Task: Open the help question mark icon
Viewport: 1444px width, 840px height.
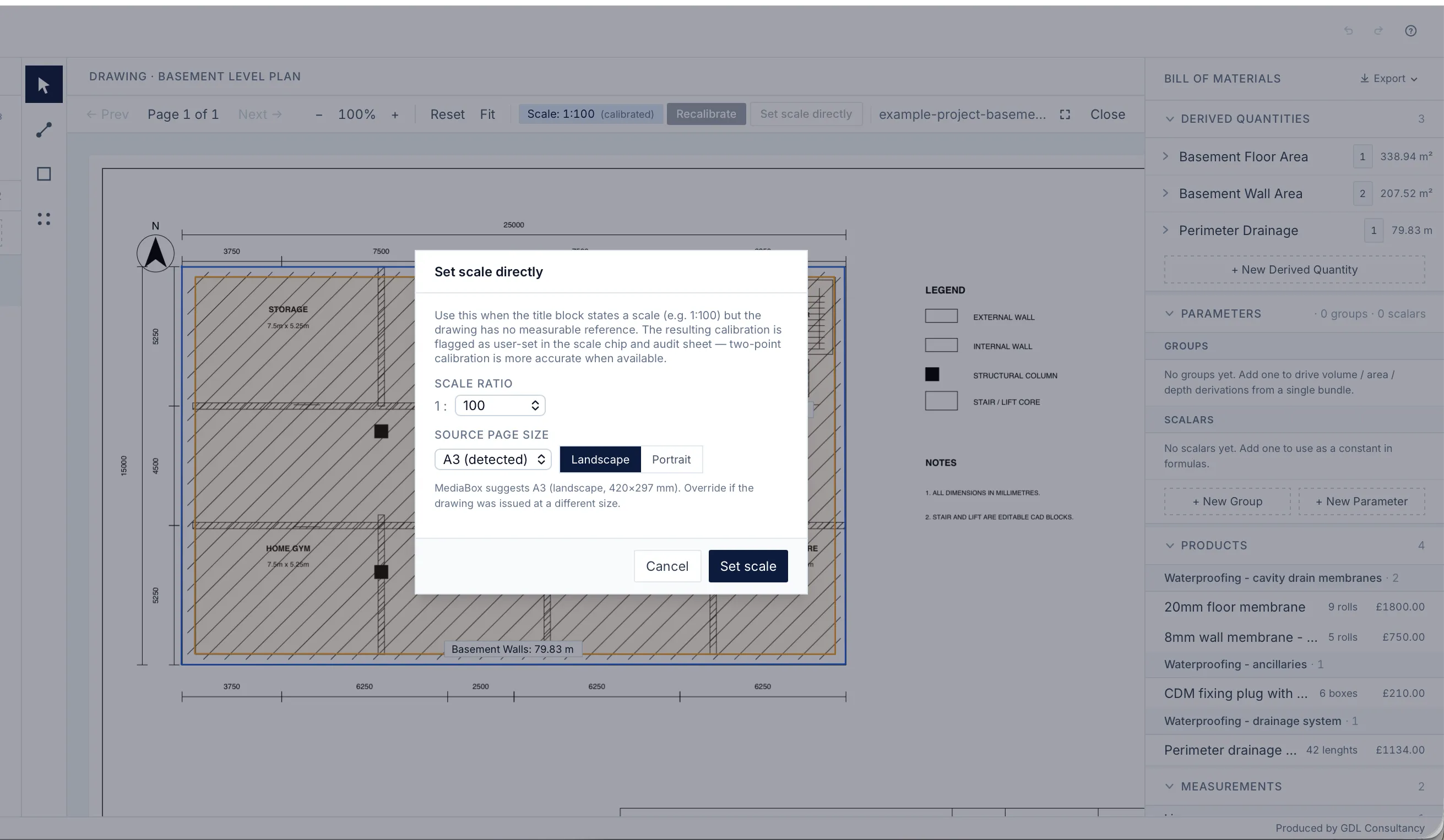Action: 1410,31
